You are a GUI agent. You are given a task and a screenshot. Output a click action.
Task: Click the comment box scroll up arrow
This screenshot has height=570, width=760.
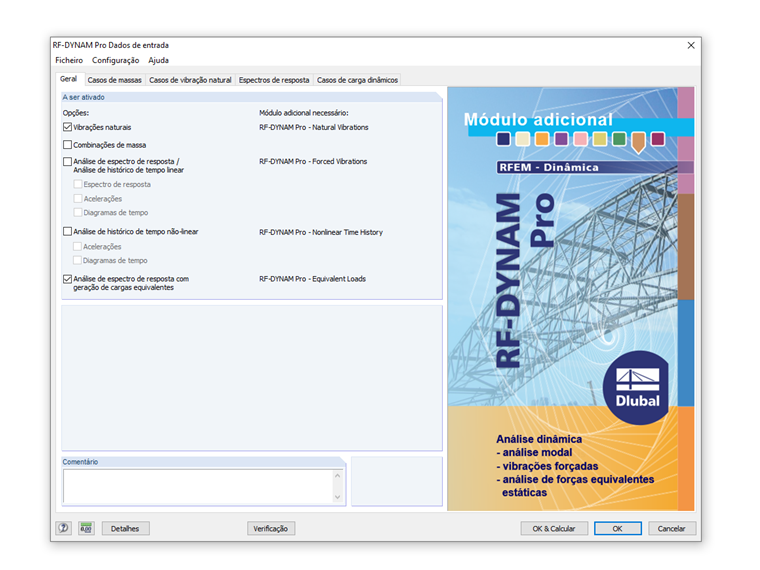click(338, 475)
